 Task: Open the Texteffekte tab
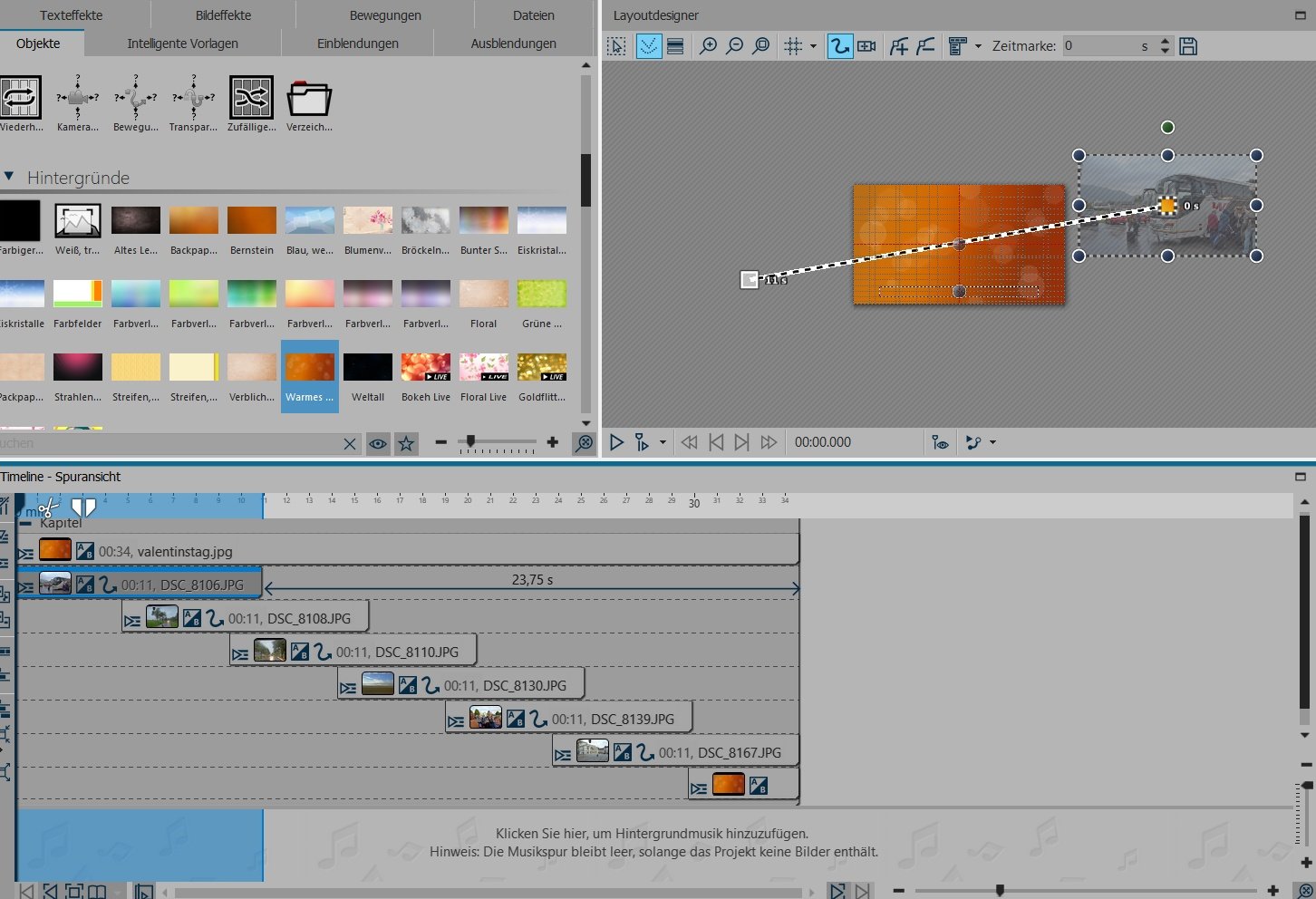point(71,15)
